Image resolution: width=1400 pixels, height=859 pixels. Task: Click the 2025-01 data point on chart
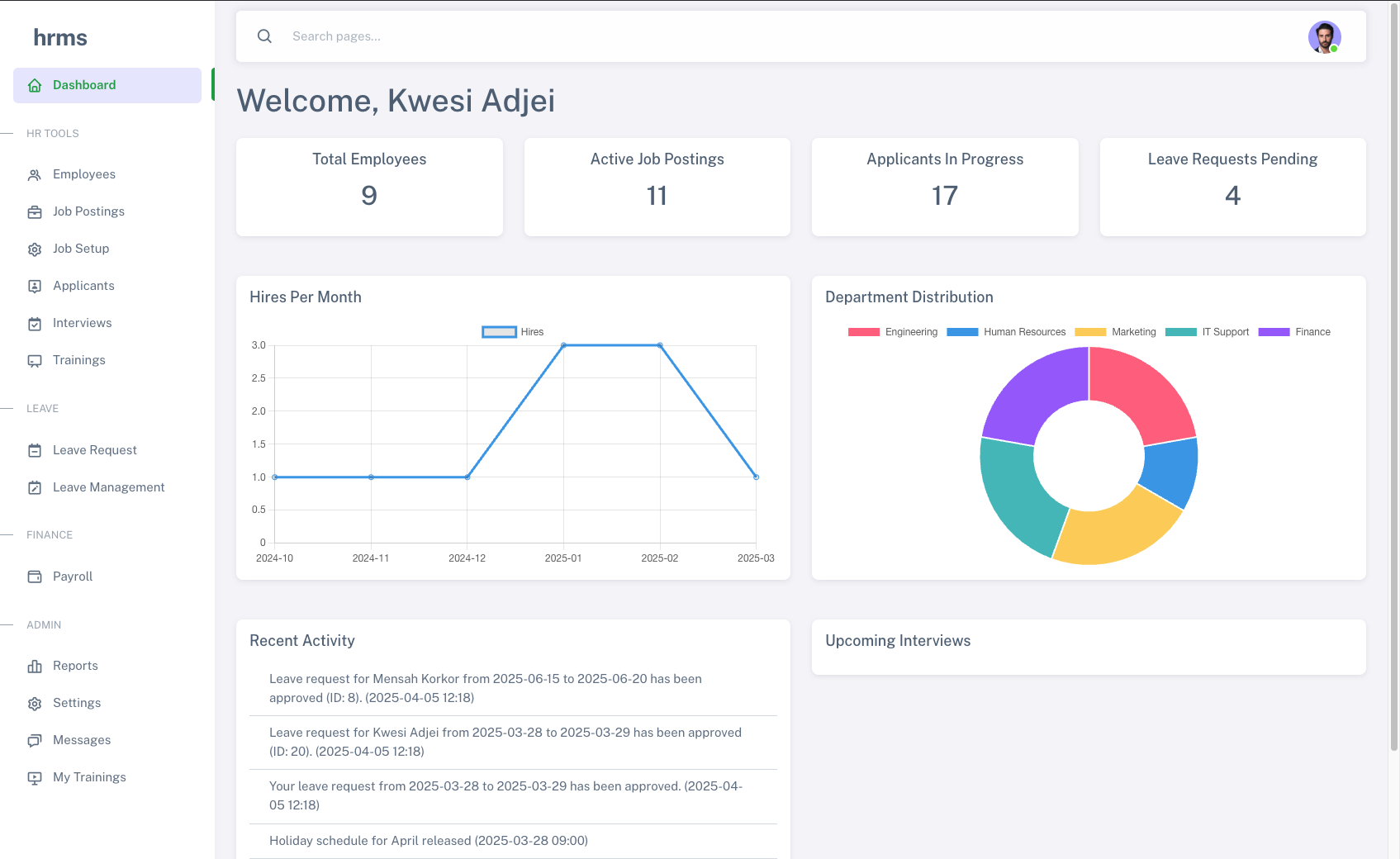pyautogui.click(x=563, y=345)
